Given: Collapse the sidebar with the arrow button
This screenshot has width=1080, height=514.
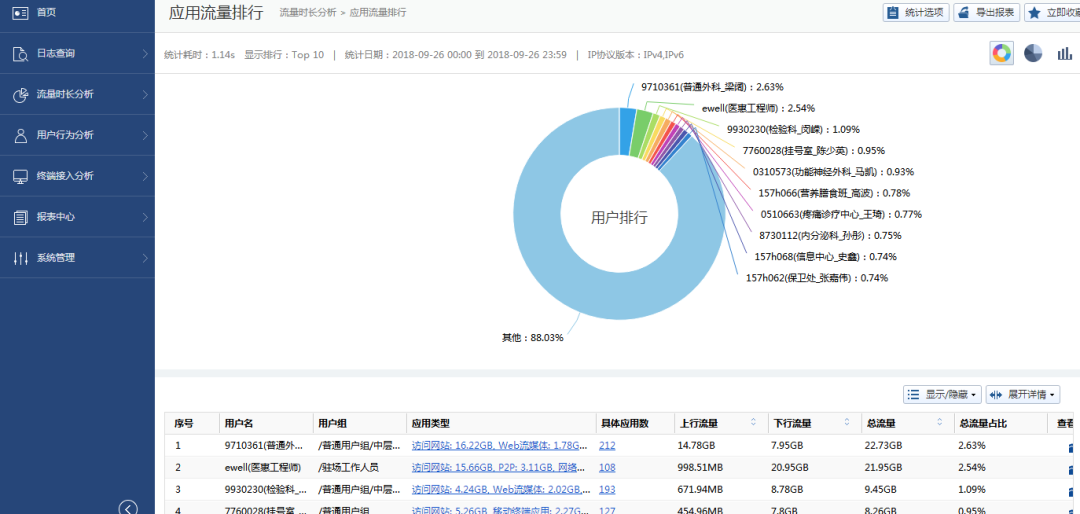Looking at the screenshot, I should [x=128, y=508].
